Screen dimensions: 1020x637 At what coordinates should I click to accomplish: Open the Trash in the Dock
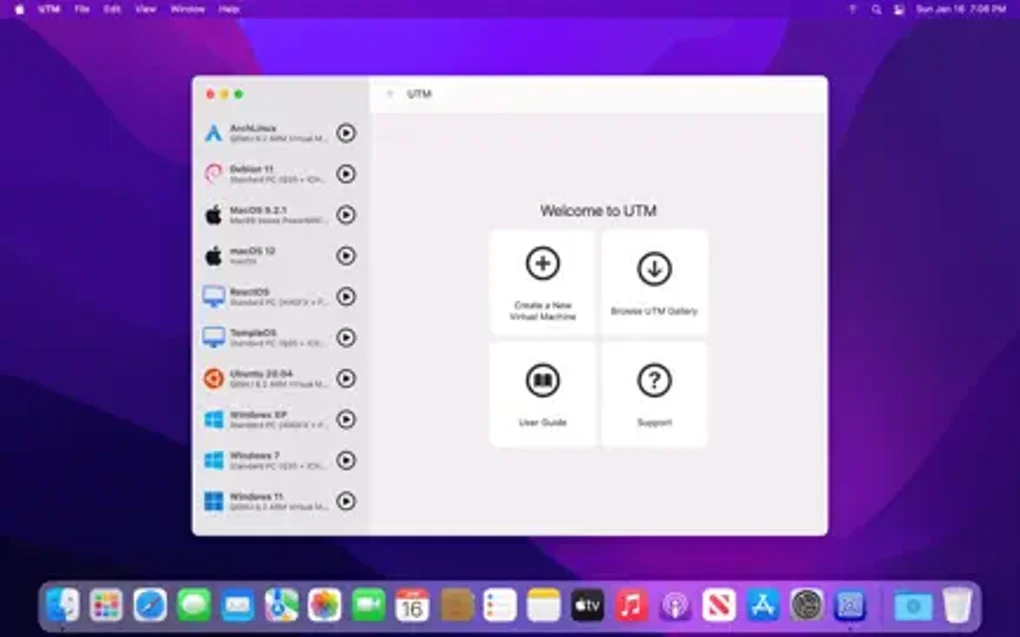point(957,606)
